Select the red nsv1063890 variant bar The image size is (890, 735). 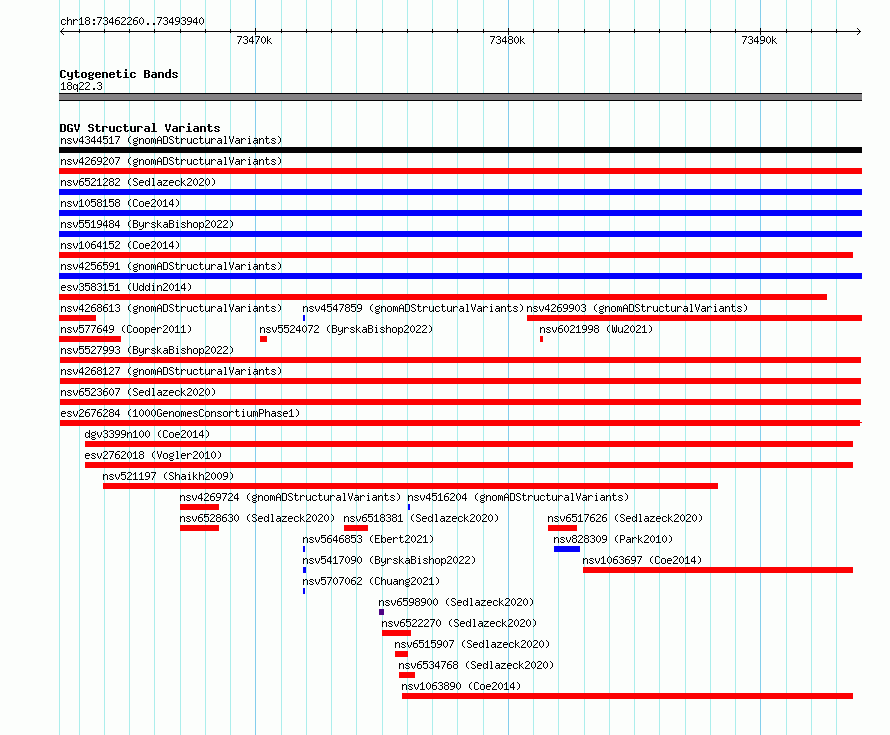coord(627,696)
